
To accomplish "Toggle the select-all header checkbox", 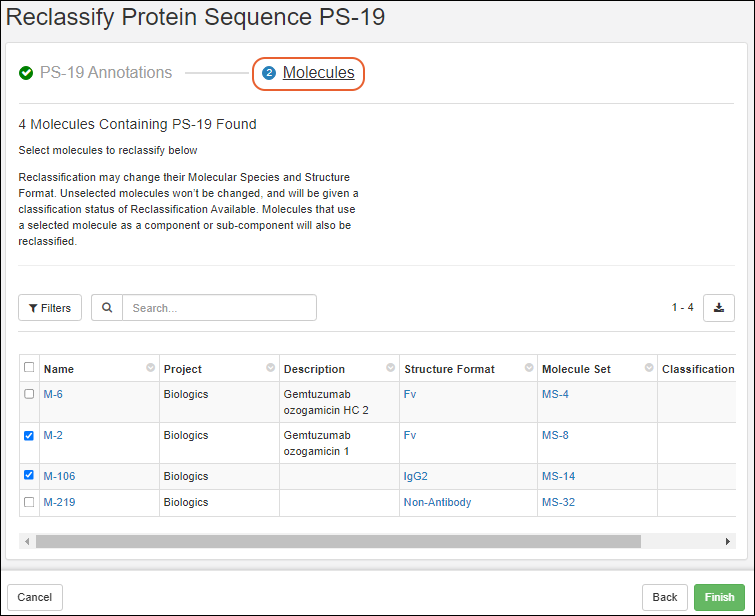I will pos(29,368).
